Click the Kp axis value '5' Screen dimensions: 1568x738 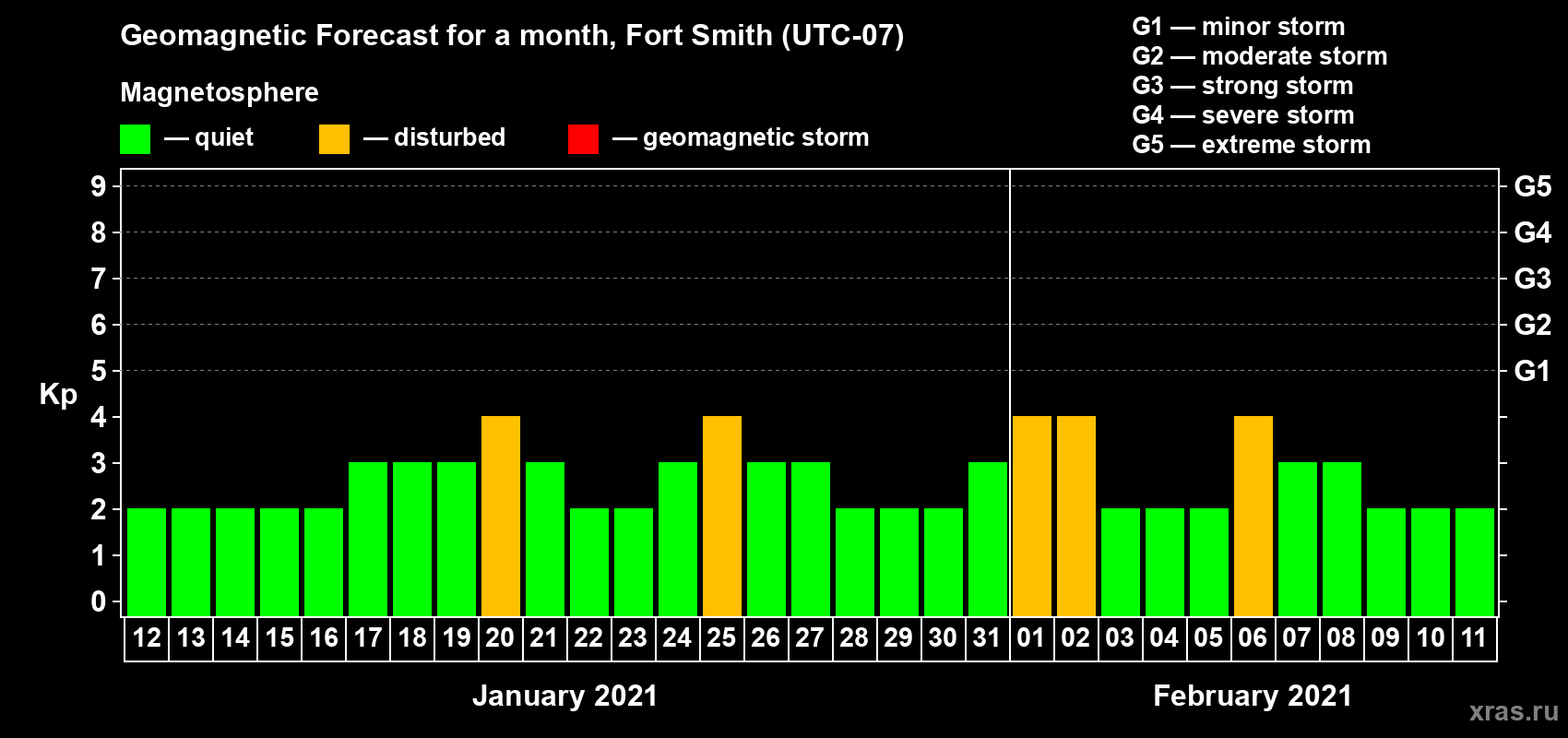(x=99, y=371)
